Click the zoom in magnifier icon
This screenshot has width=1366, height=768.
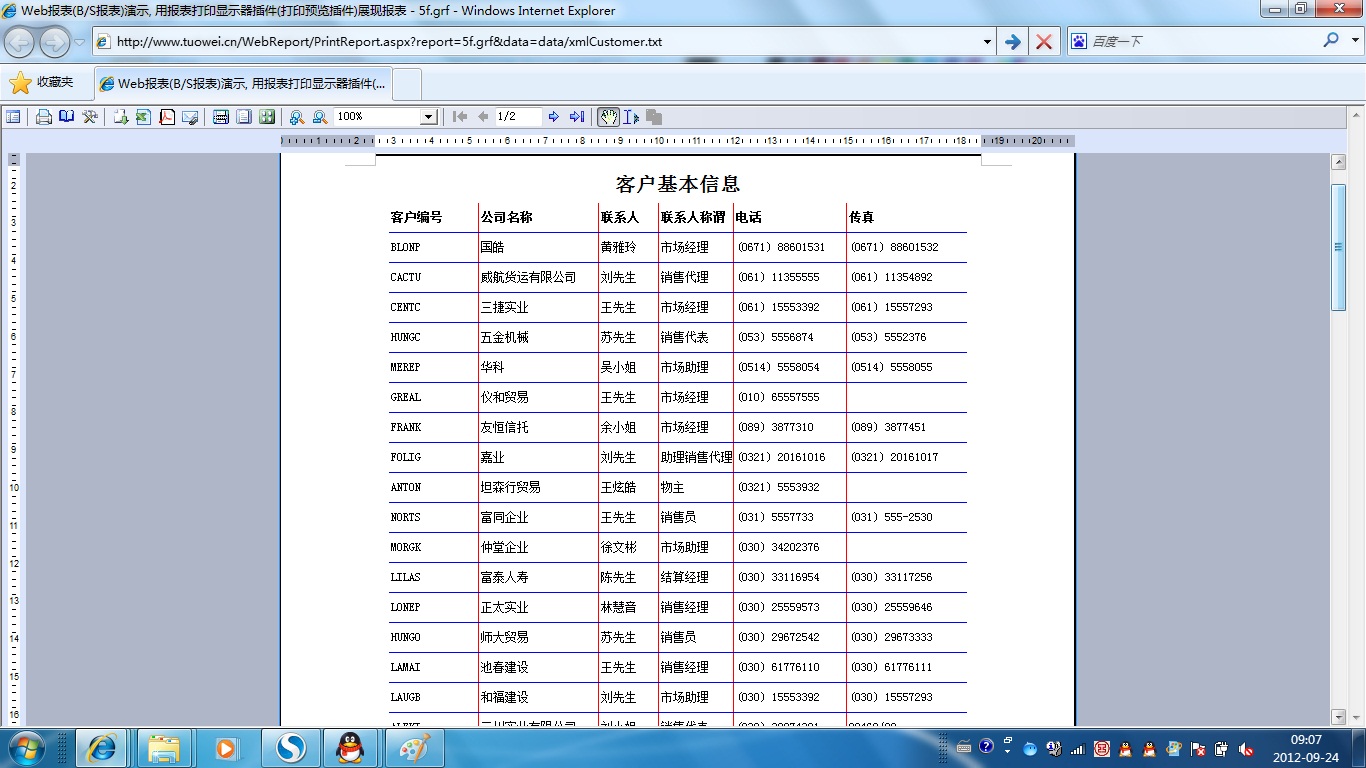tap(297, 117)
